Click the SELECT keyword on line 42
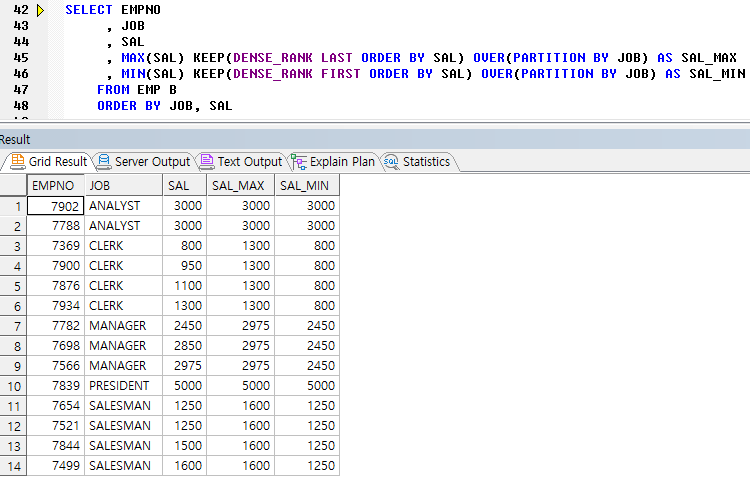 (x=89, y=10)
